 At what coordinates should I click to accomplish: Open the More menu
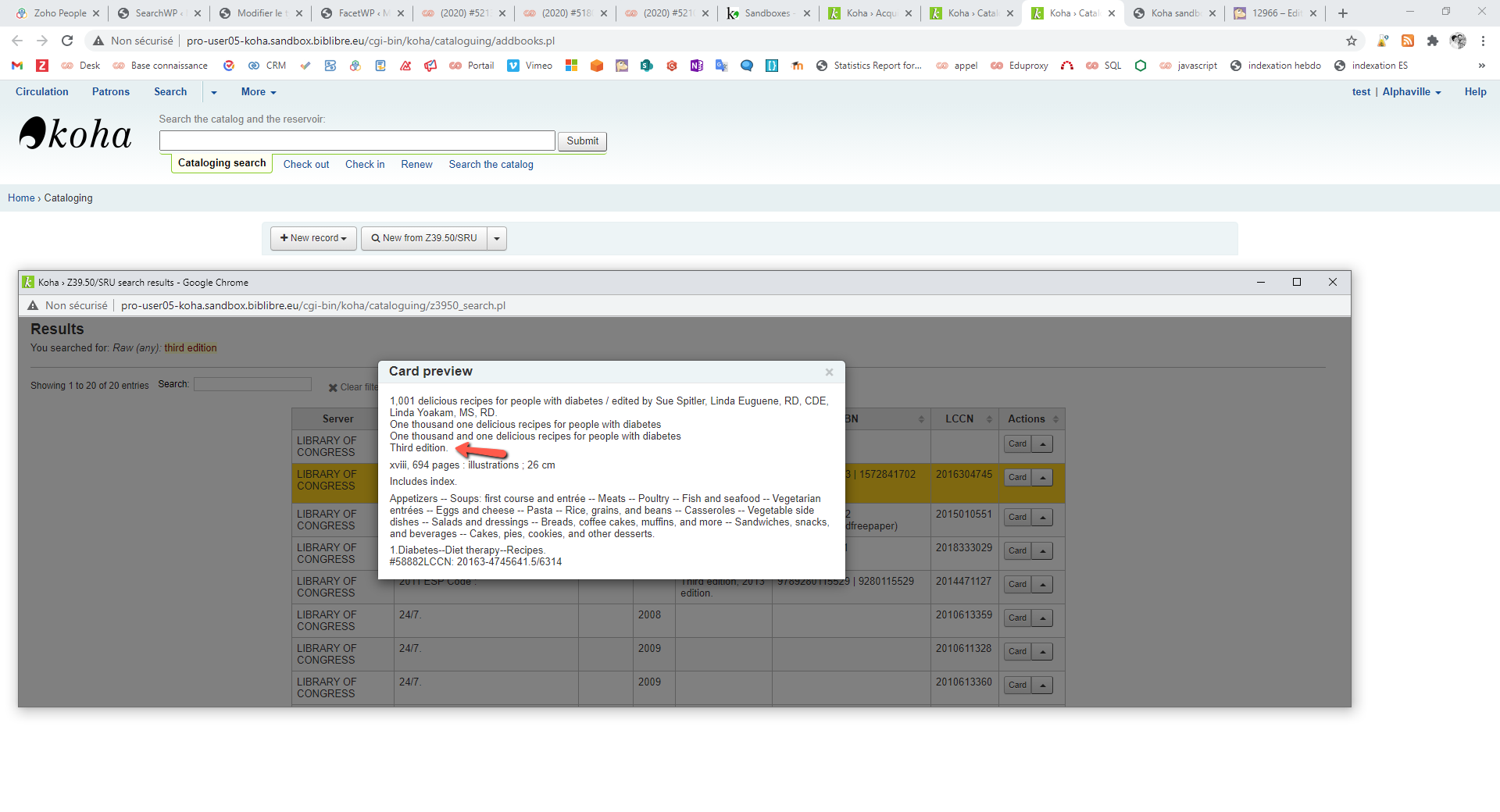258,92
